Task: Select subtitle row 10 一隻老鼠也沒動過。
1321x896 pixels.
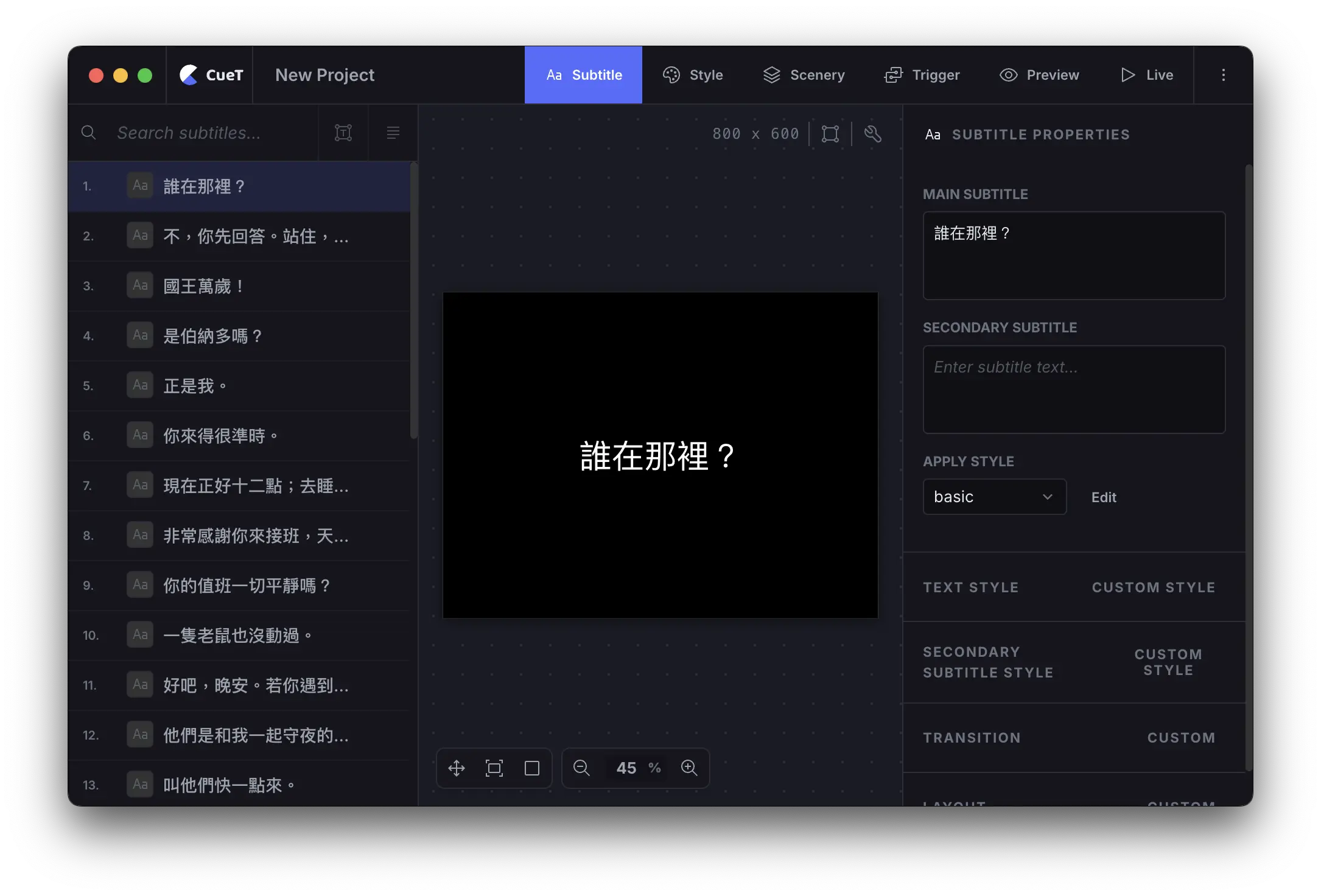Action: coord(239,635)
